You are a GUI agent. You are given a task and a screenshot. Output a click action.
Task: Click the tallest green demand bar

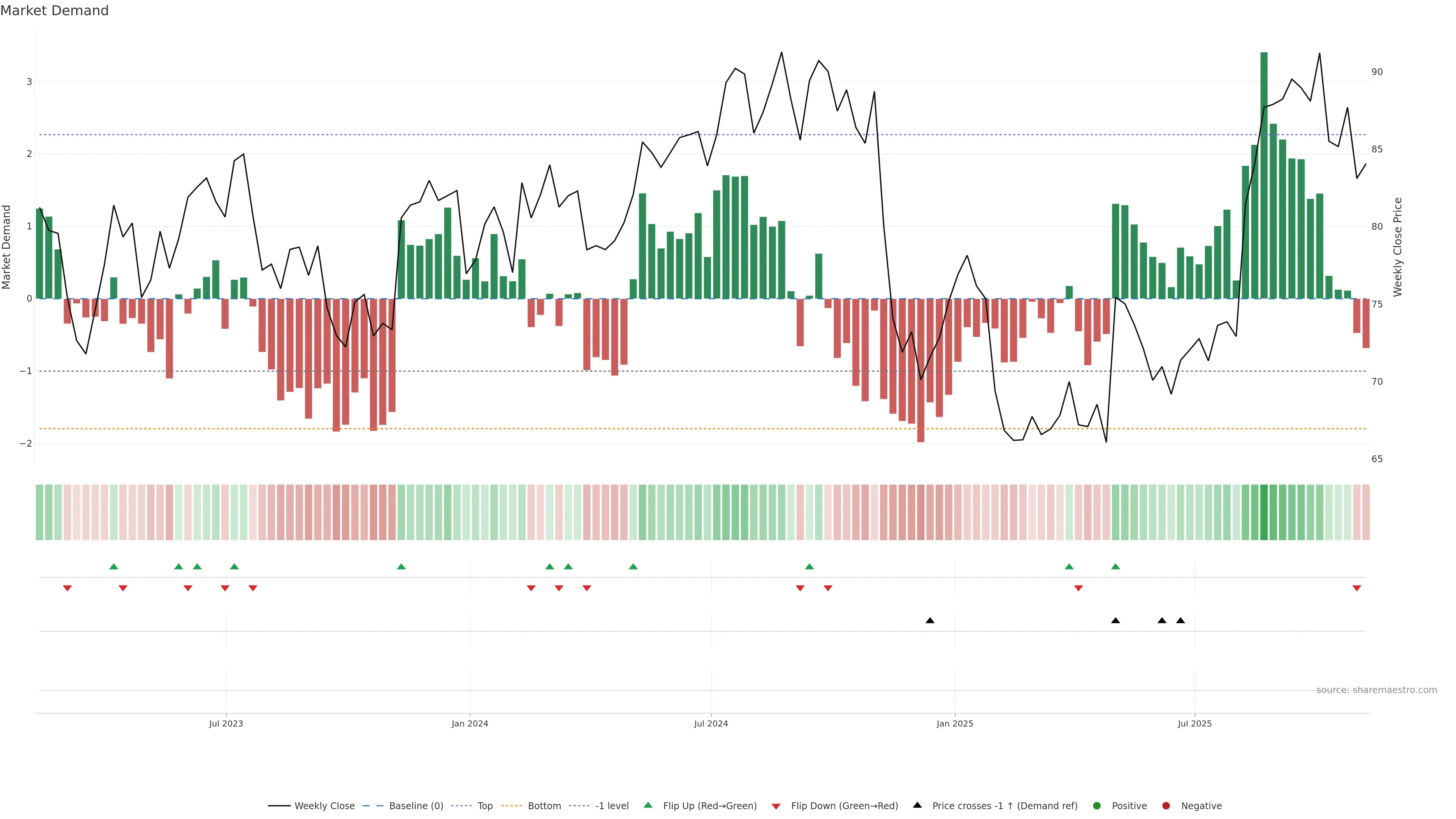click(x=1264, y=175)
